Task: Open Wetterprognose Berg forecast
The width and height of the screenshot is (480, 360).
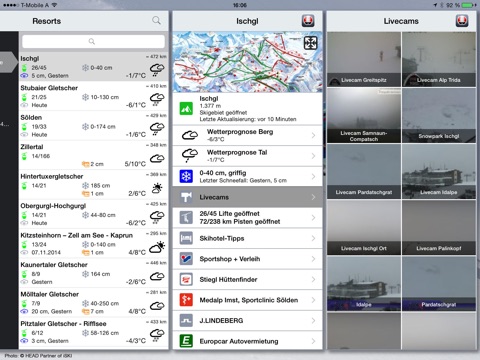Action: [247, 135]
